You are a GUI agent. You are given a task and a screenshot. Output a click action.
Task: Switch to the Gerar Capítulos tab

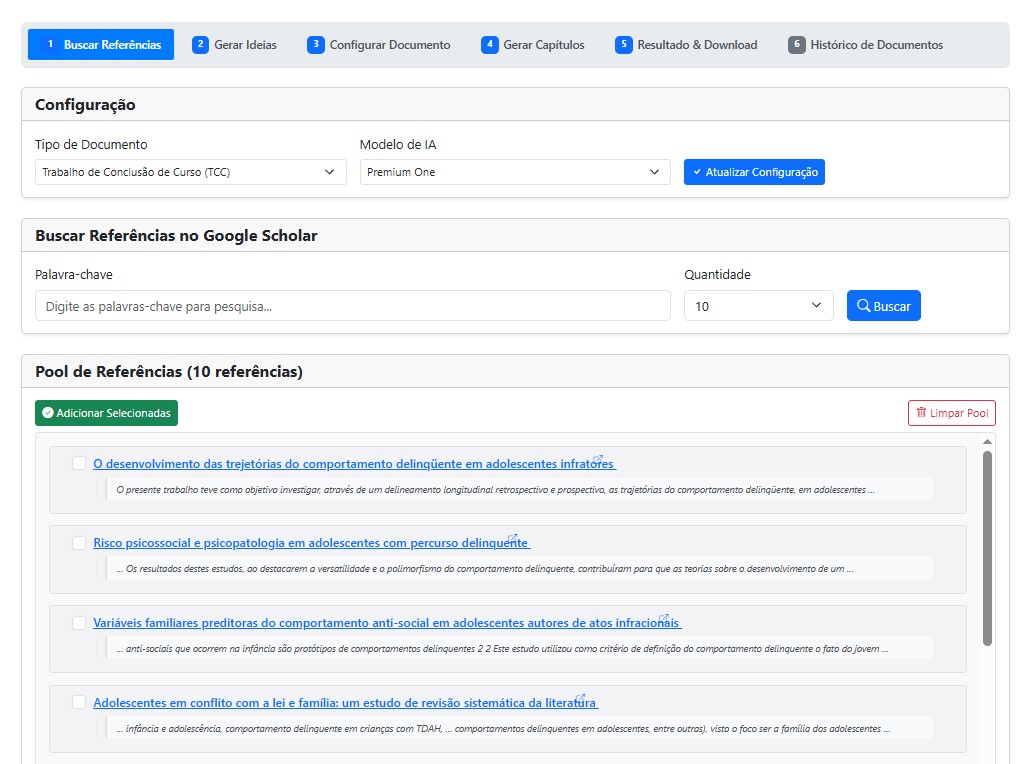coord(533,45)
